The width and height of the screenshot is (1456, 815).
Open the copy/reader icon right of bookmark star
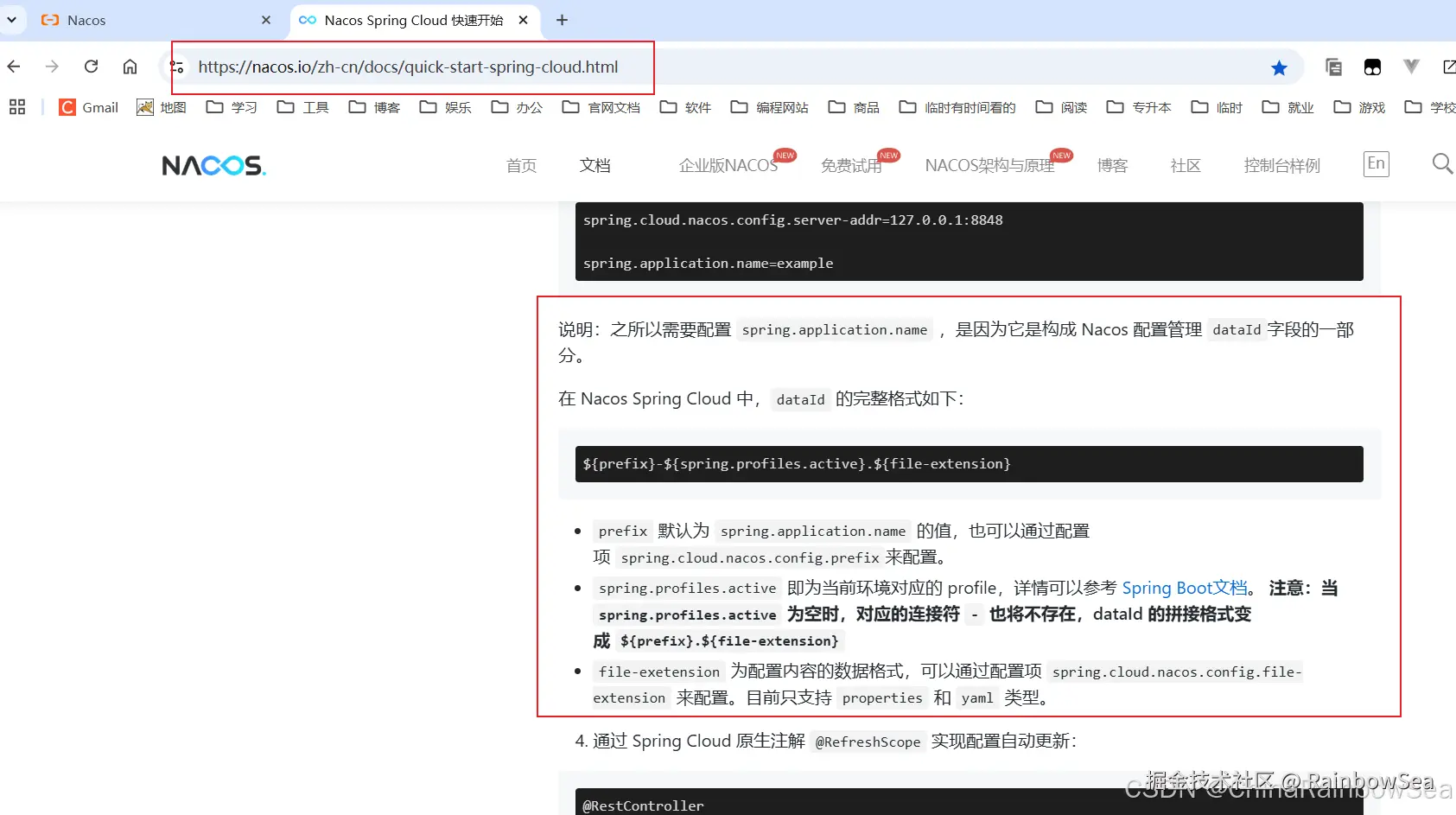point(1333,67)
